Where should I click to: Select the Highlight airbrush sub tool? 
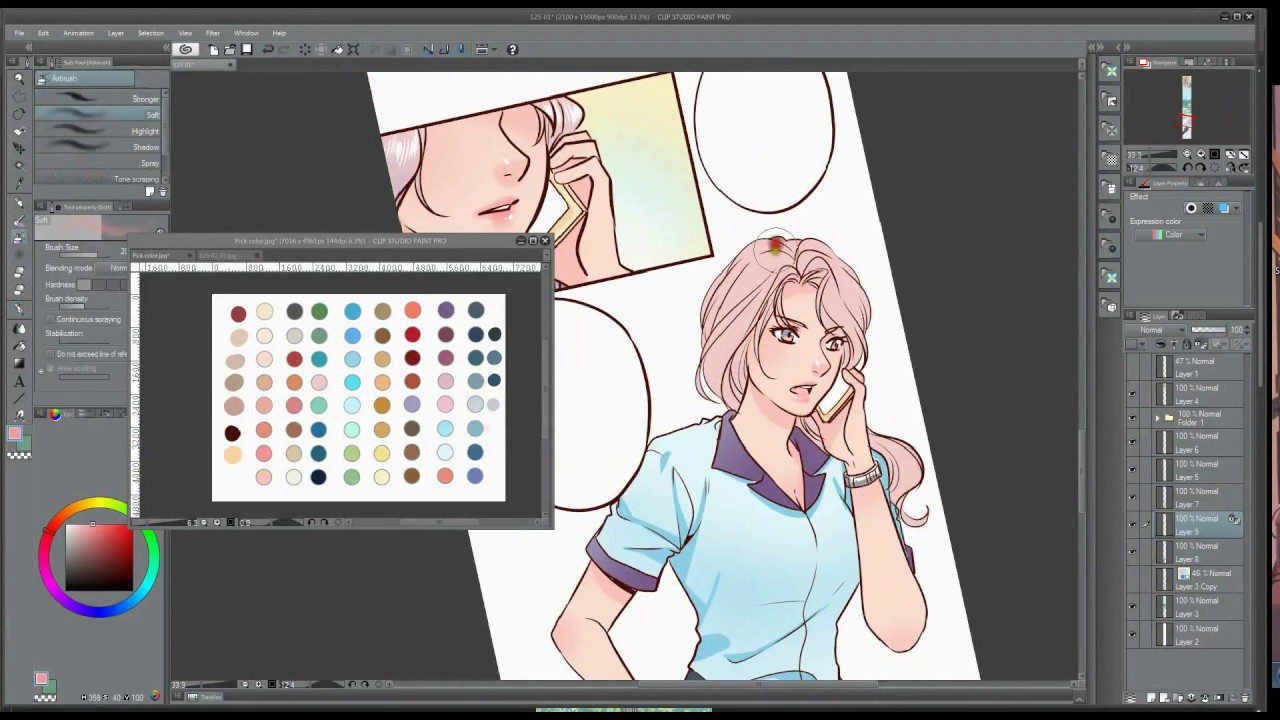100,131
